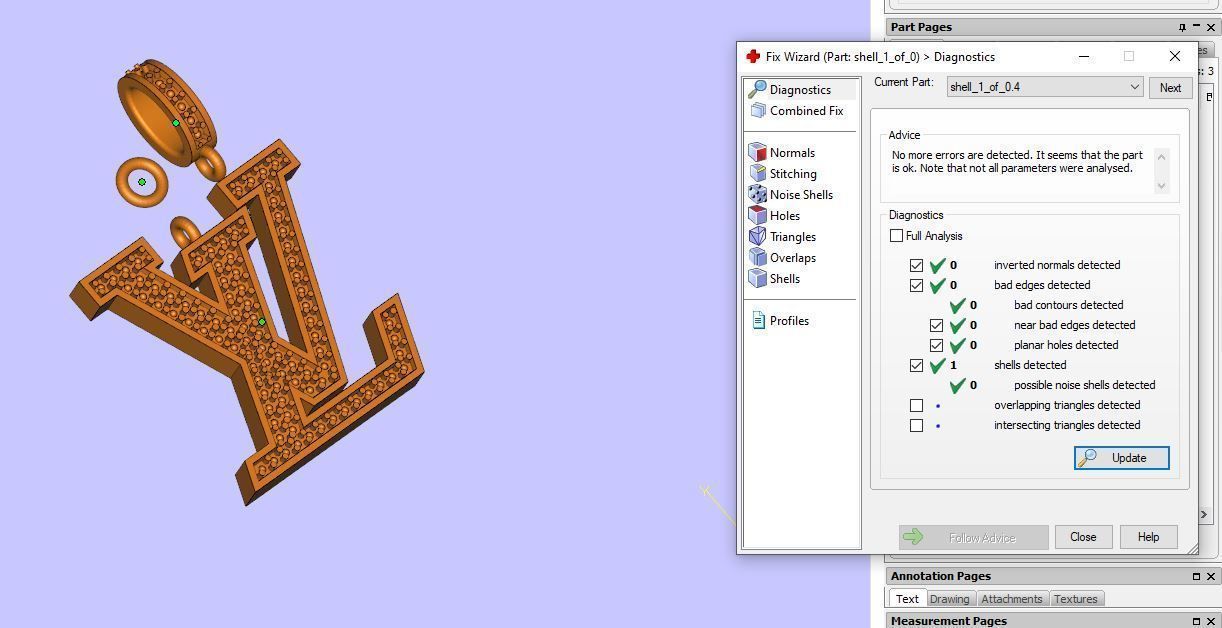Click the grayed Follow Advice button
The height and width of the screenshot is (628, 1222).
973,537
